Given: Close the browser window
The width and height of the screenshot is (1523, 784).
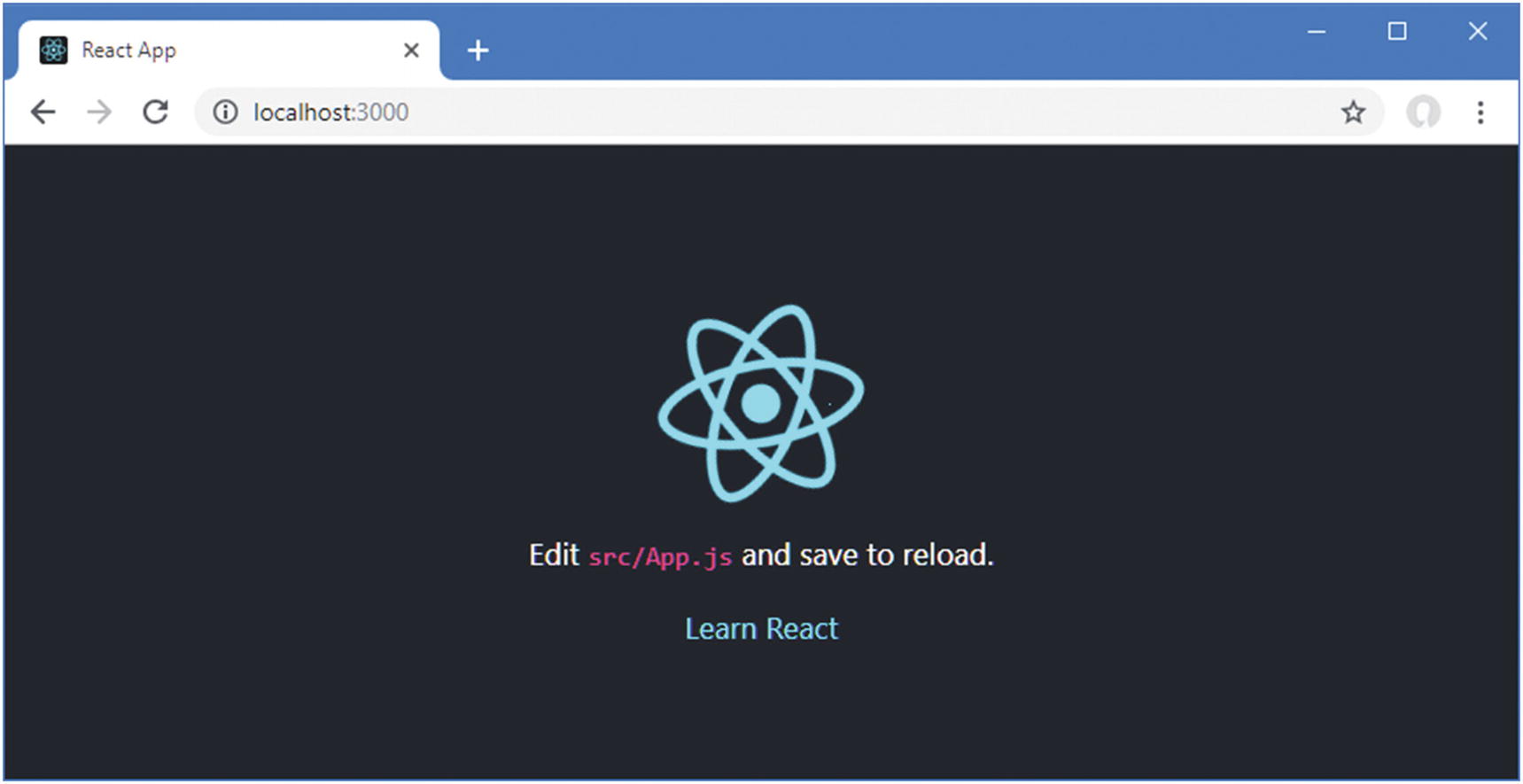Looking at the screenshot, I should pos(1478,32).
